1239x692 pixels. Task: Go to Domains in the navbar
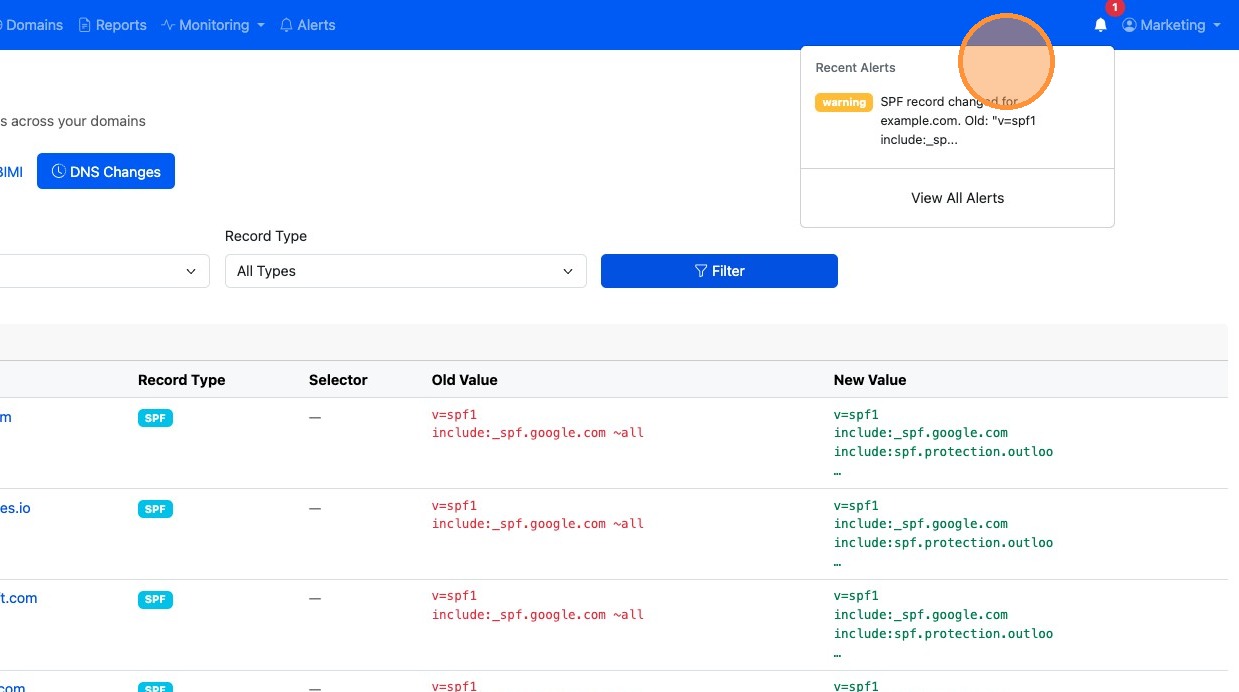click(x=31, y=25)
